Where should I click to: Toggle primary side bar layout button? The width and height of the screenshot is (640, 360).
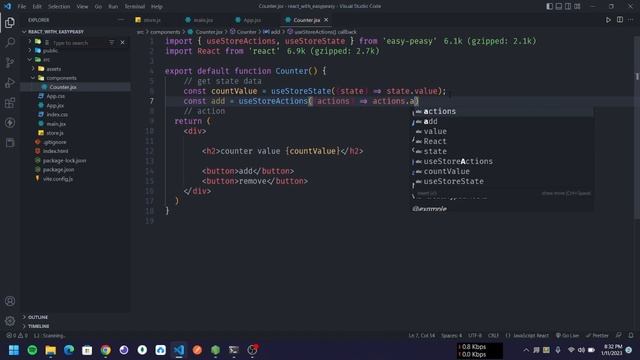pyautogui.click(x=549, y=6)
